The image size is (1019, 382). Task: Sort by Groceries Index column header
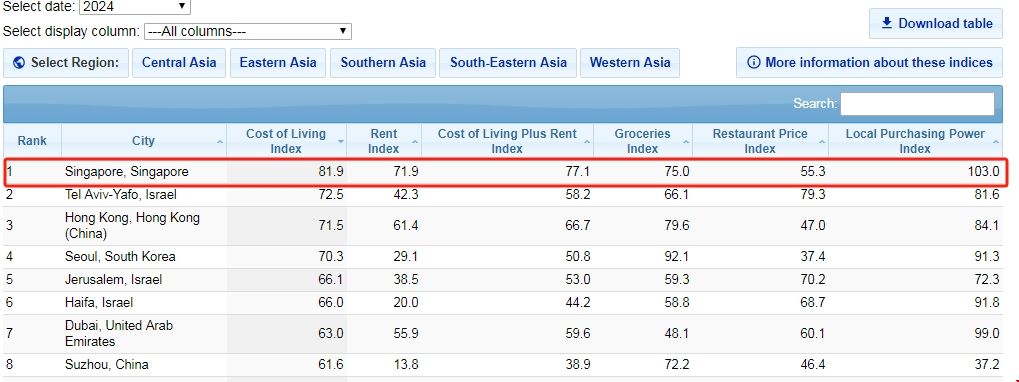pyautogui.click(x=643, y=141)
